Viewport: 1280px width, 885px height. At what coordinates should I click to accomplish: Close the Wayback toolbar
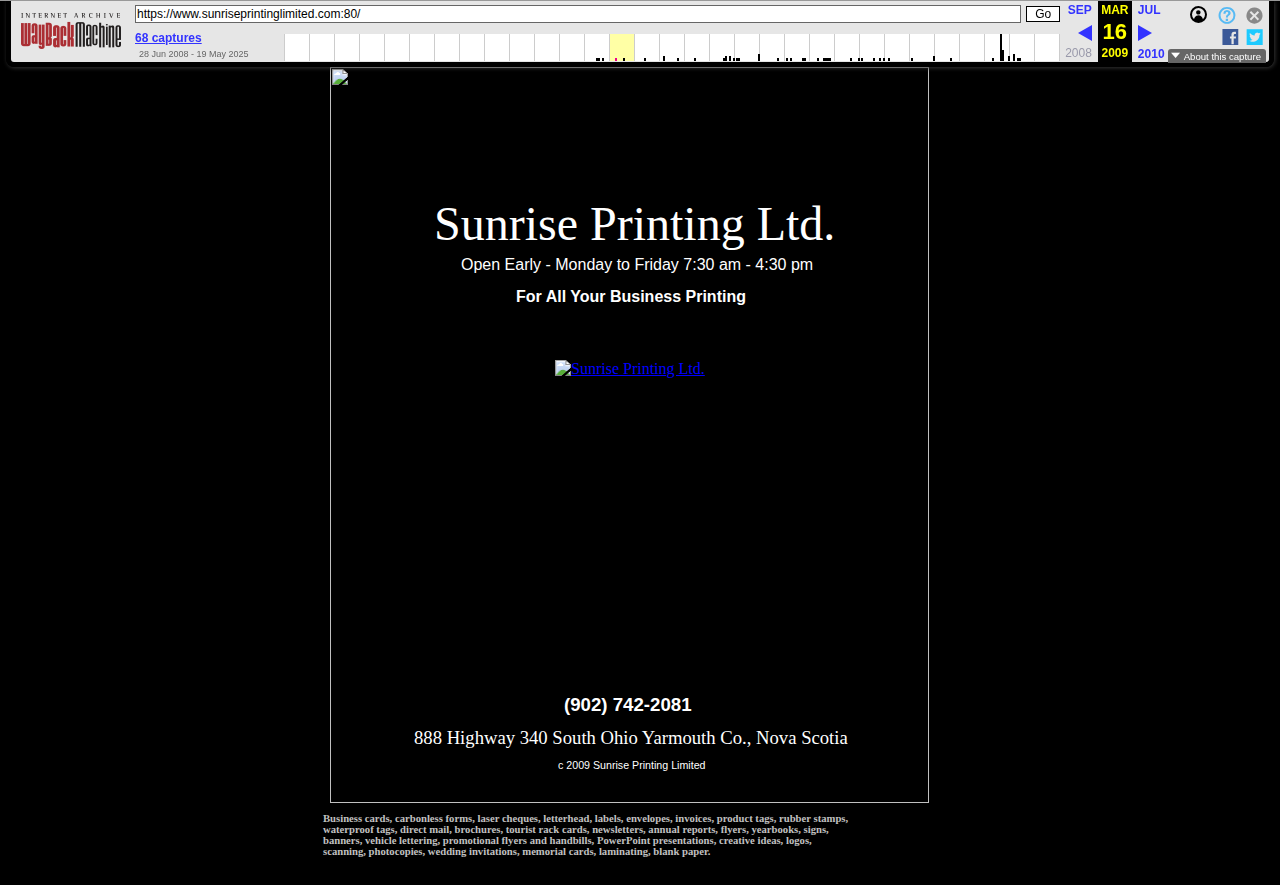click(1254, 15)
